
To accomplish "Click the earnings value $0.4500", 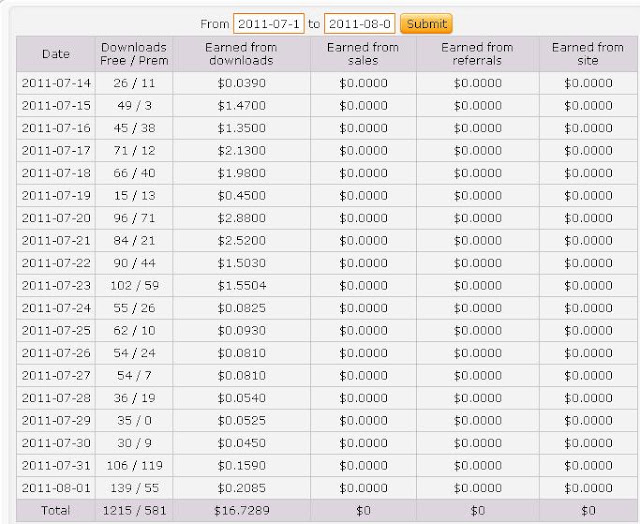I will coord(241,195).
